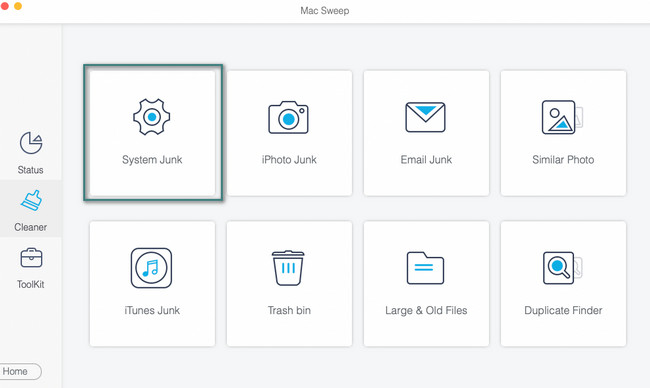Viewport: 650px width, 388px height.
Task: Minimize the window with the yellow button
Action: pyautogui.click(x=18, y=6)
